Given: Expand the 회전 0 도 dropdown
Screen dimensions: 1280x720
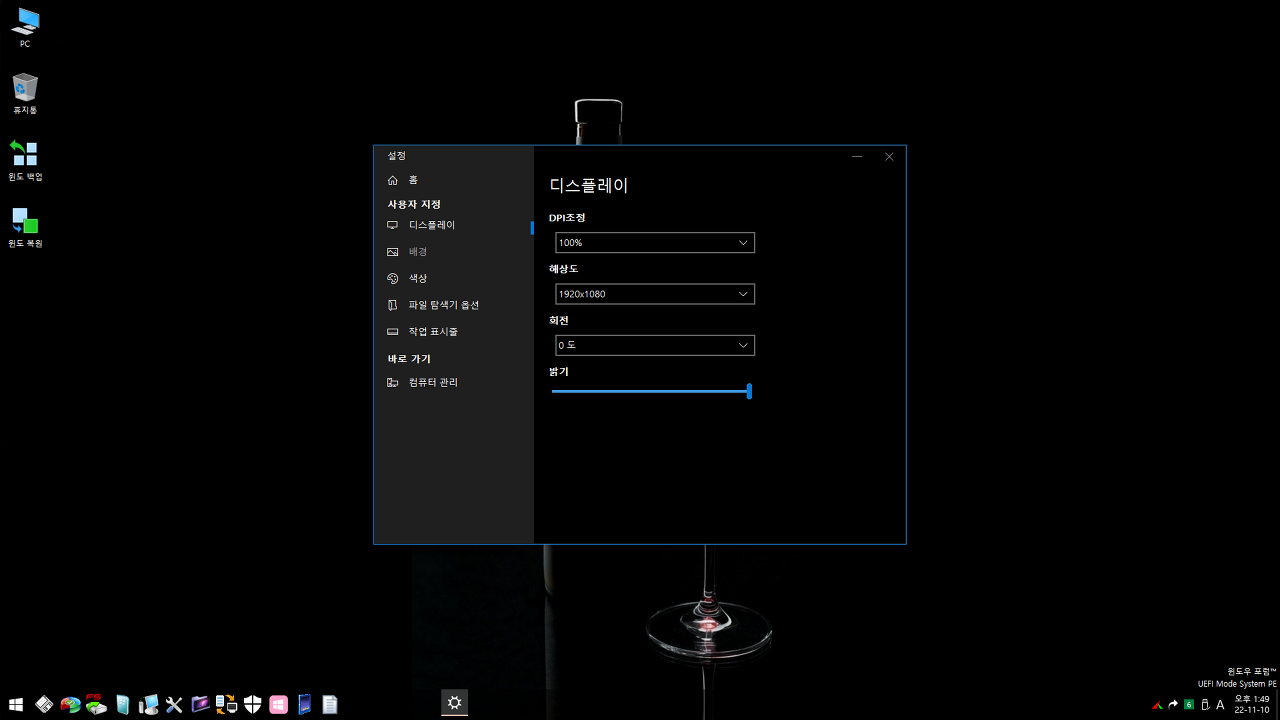Looking at the screenshot, I should tap(655, 345).
